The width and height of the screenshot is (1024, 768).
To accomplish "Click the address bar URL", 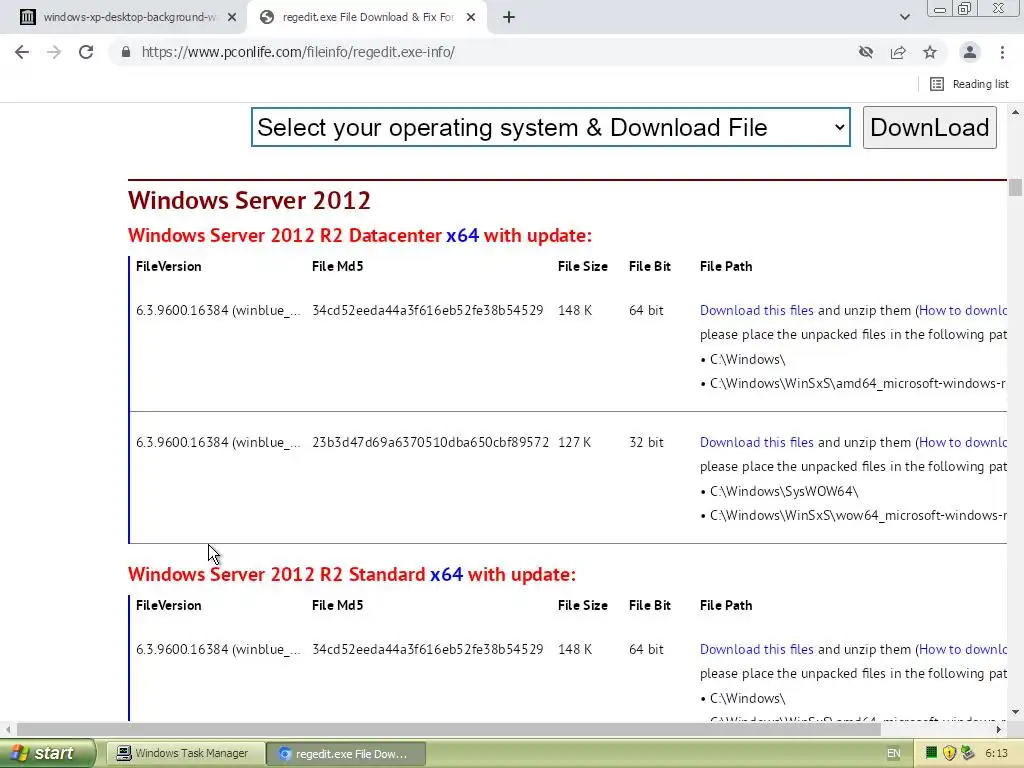I will 298,52.
